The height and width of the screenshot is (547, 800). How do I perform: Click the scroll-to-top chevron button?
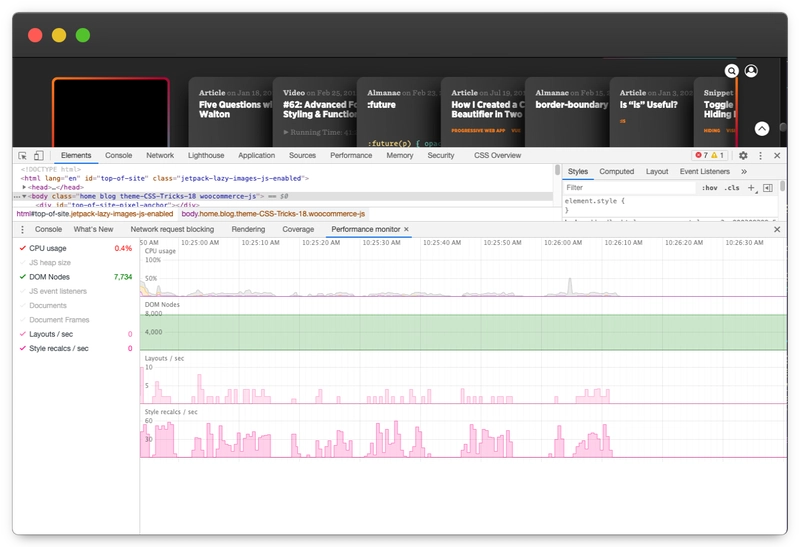coord(762,129)
